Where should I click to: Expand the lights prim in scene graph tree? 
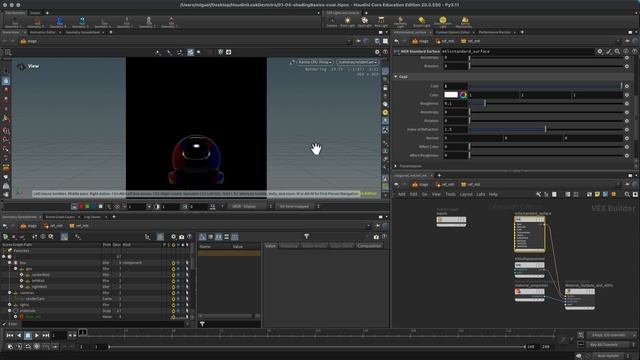pos(9,304)
